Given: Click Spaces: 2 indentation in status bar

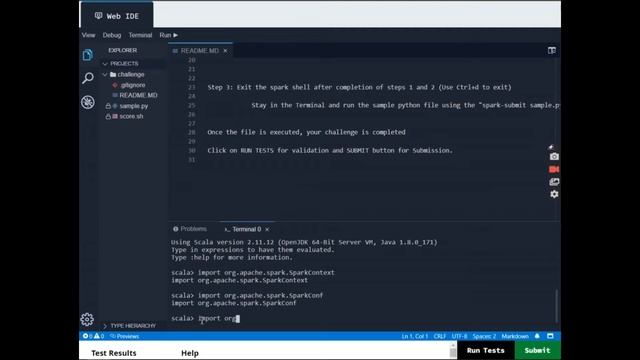Looking at the screenshot, I should pyautogui.click(x=484, y=336).
